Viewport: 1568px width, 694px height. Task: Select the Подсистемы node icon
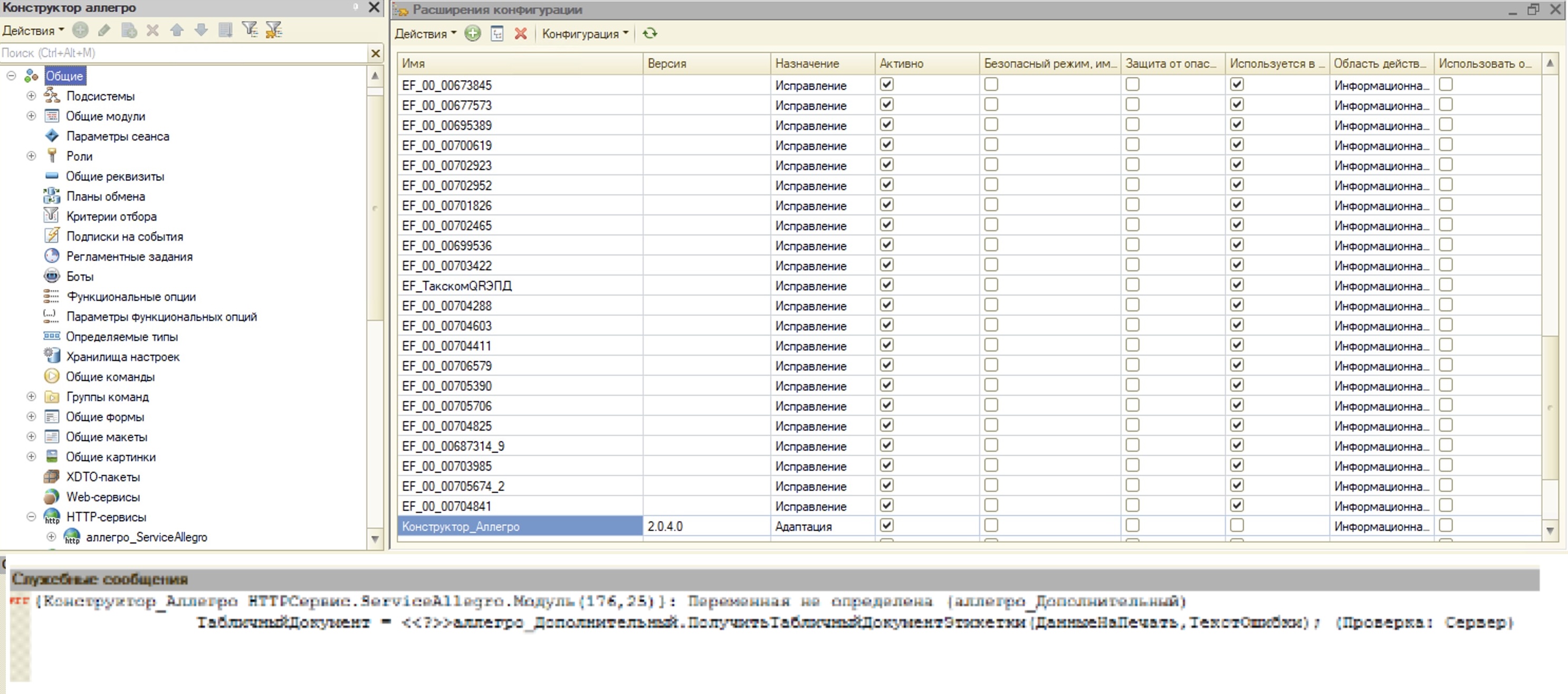pyautogui.click(x=52, y=96)
